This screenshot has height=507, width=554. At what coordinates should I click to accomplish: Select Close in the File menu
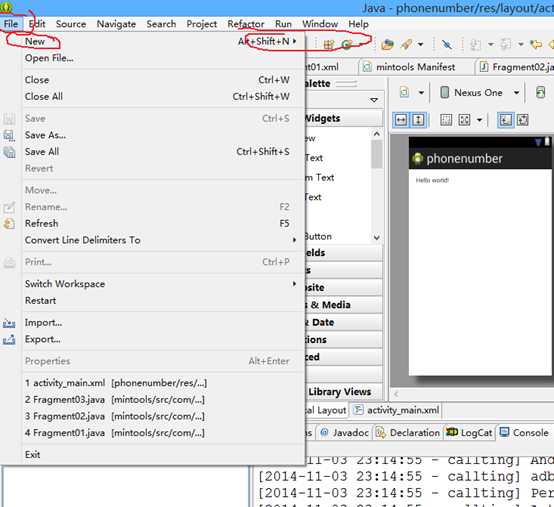tap(164, 80)
